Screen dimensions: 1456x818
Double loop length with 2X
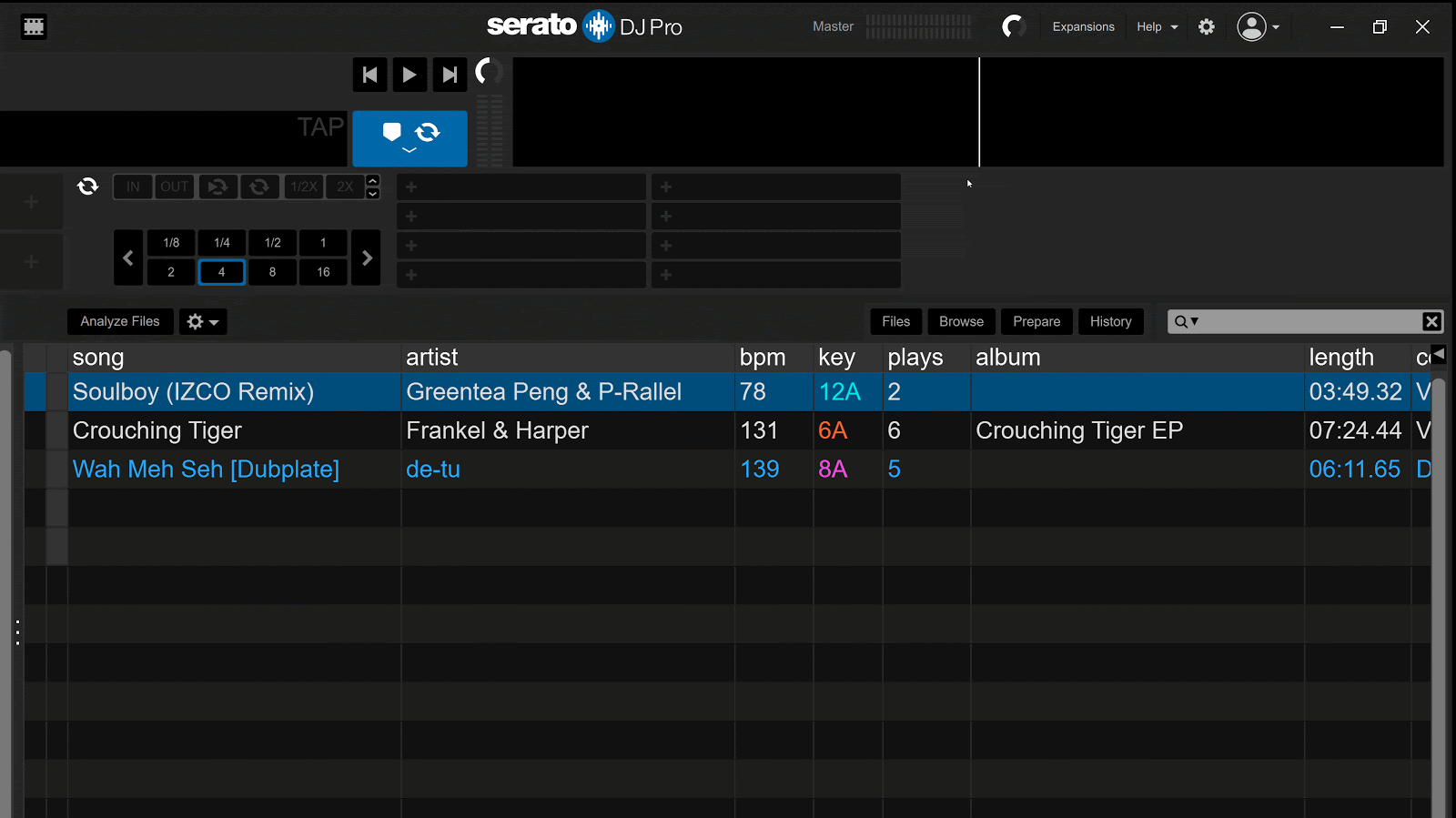point(345,187)
